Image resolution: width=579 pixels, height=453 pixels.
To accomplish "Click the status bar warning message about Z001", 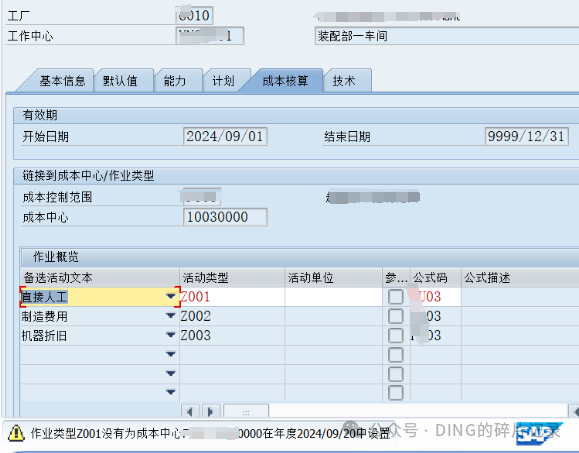I will (210, 433).
